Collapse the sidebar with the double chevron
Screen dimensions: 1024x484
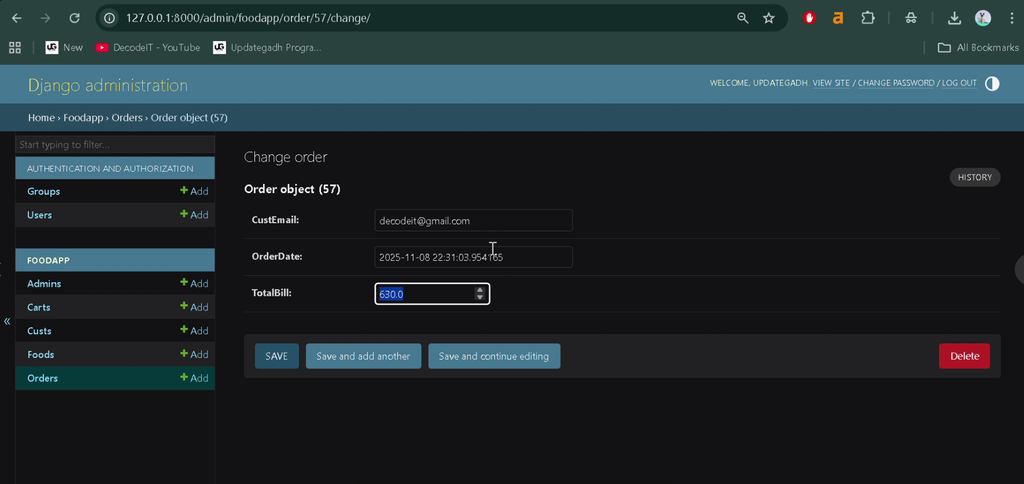point(7,321)
